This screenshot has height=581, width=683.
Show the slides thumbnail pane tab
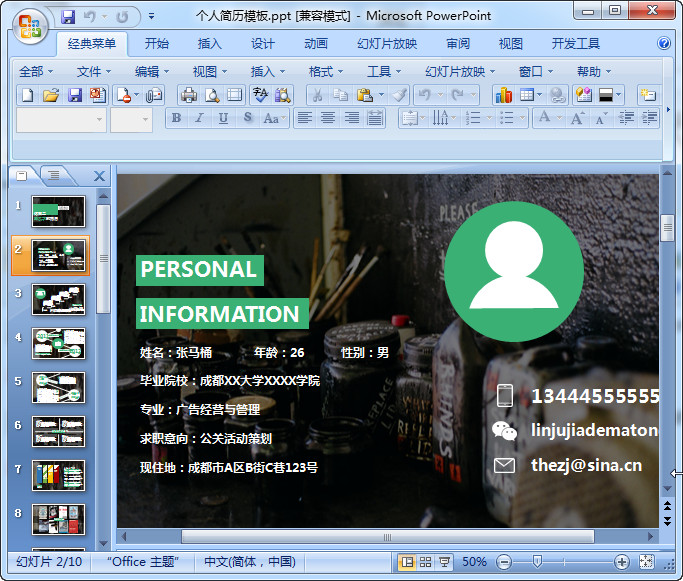pyautogui.click(x=22, y=176)
